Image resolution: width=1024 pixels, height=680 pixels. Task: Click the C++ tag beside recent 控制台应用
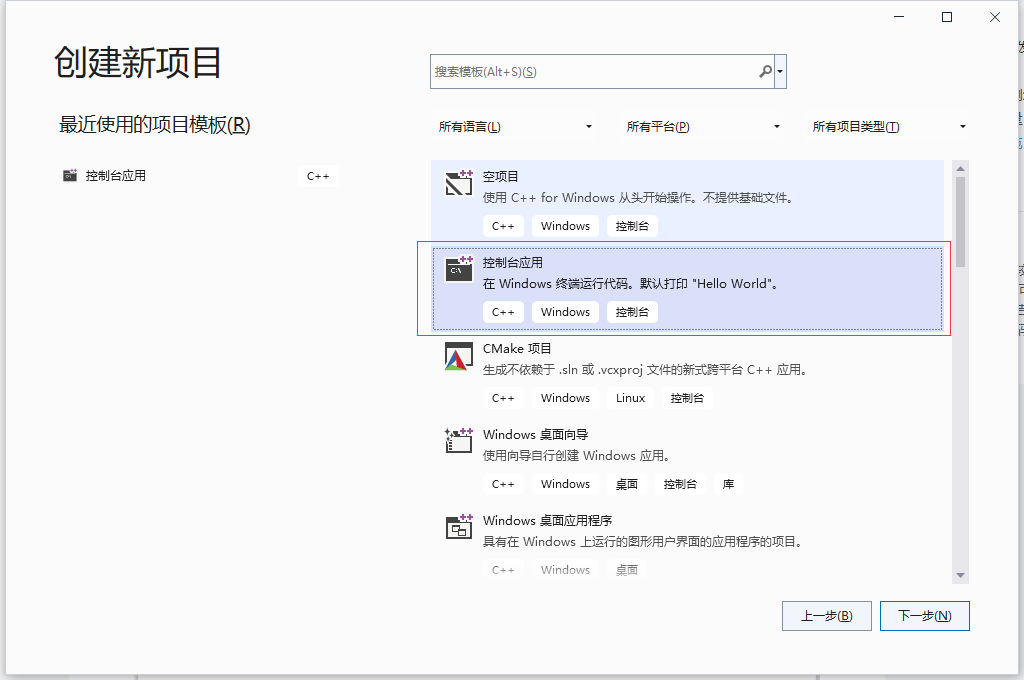(318, 176)
